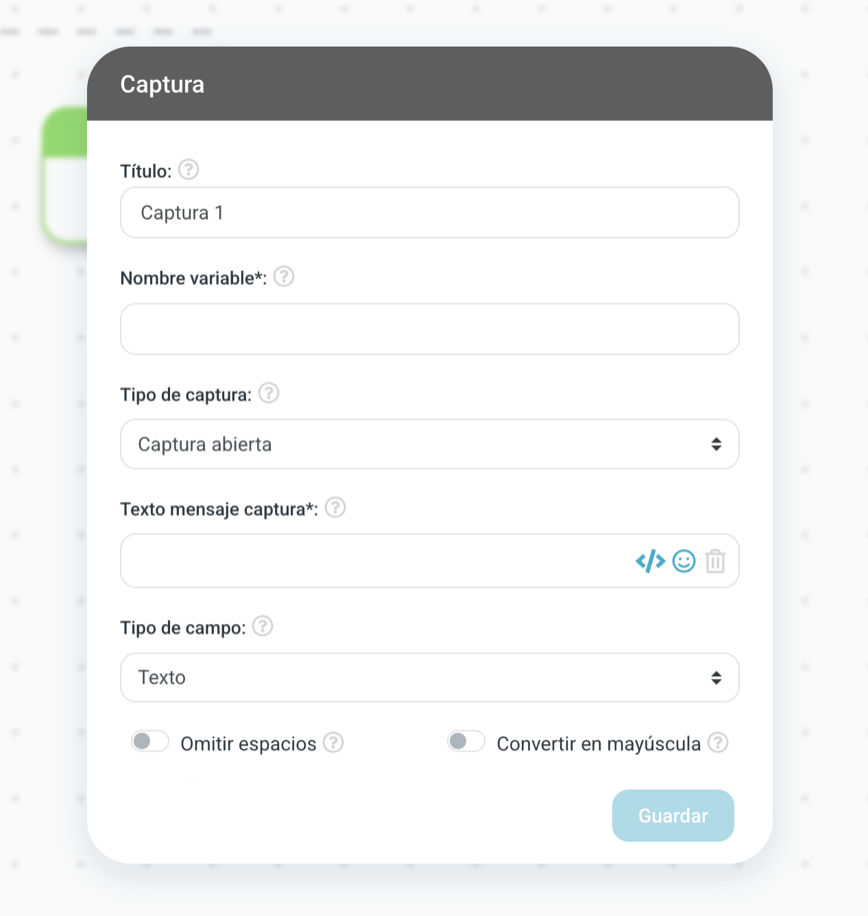Click the help icon next to Tipo de campo
The image size is (868, 916).
point(262,626)
